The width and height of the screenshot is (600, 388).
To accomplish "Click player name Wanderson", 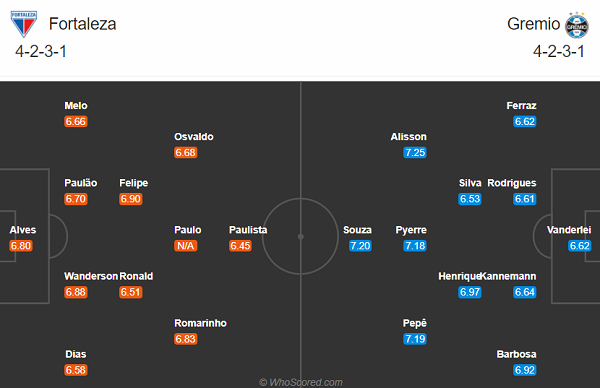I will pos(91,276).
